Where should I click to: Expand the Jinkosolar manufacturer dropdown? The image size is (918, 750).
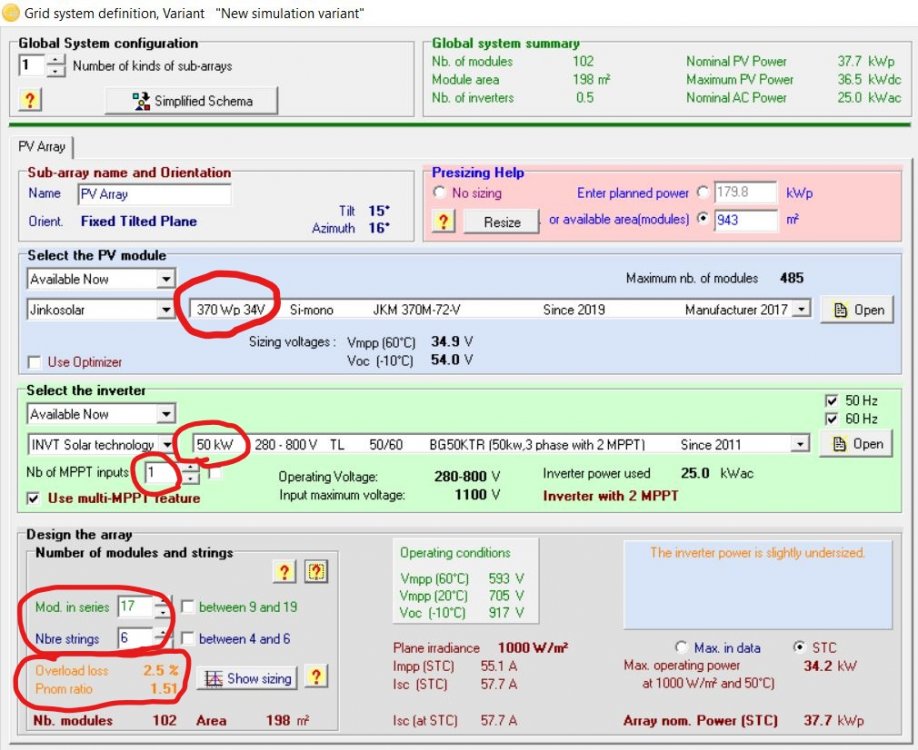click(166, 310)
